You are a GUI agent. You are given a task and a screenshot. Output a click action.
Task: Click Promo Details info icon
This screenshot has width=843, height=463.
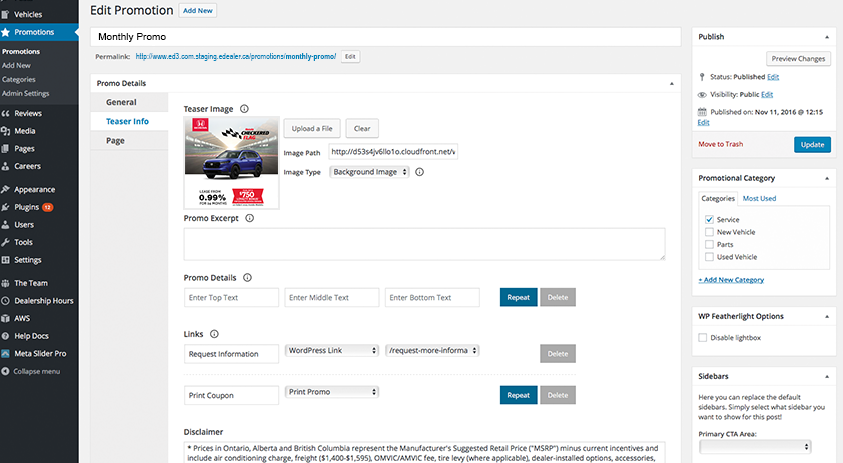point(247,277)
